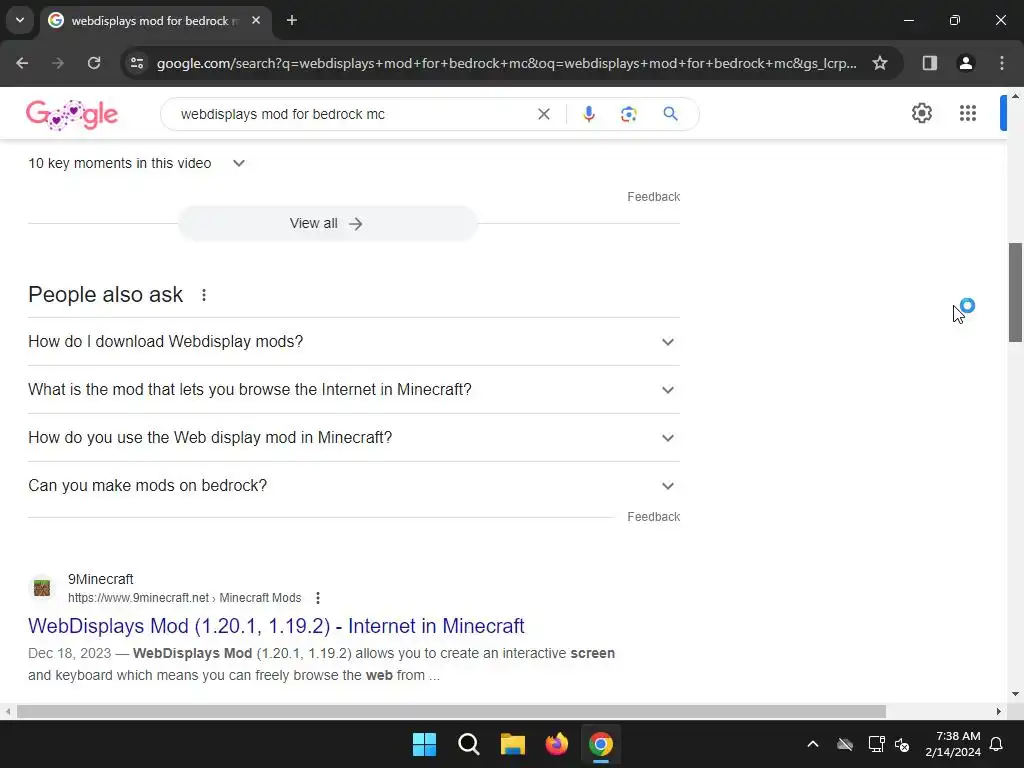The width and height of the screenshot is (1024, 768).
Task: Open 9Minecraft result's three-dot options
Action: 318,598
